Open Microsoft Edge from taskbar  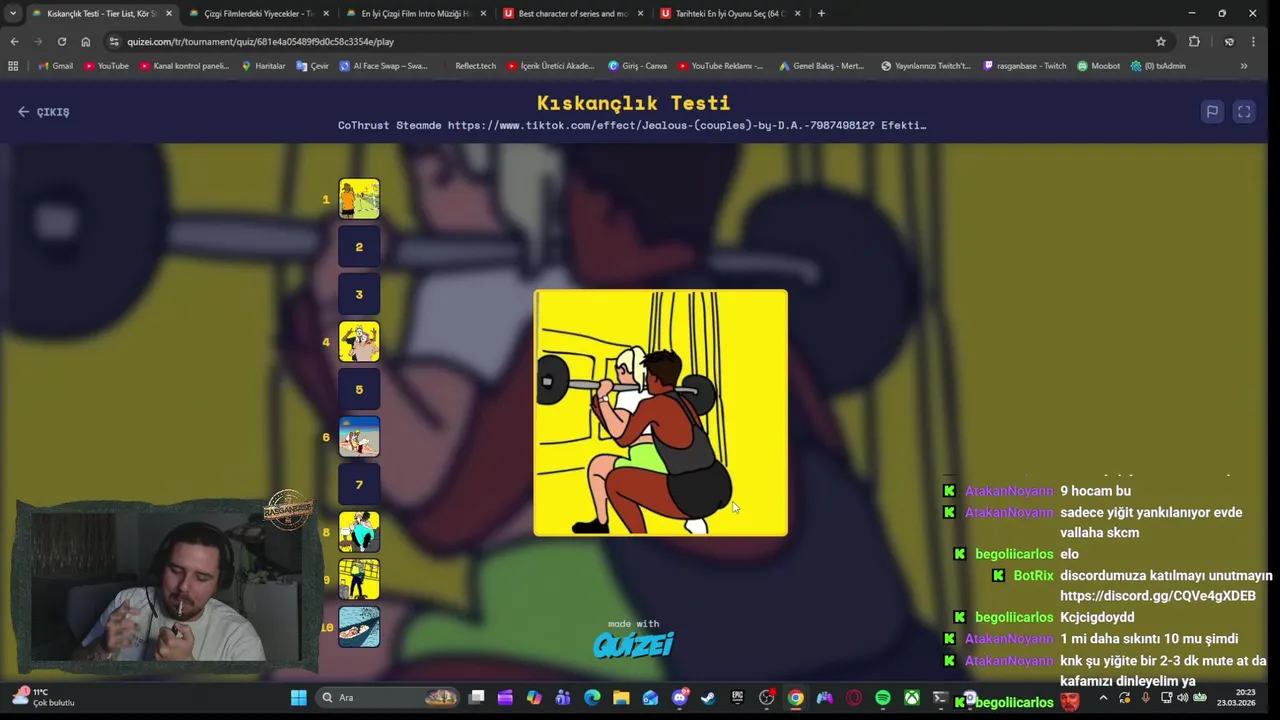click(592, 698)
